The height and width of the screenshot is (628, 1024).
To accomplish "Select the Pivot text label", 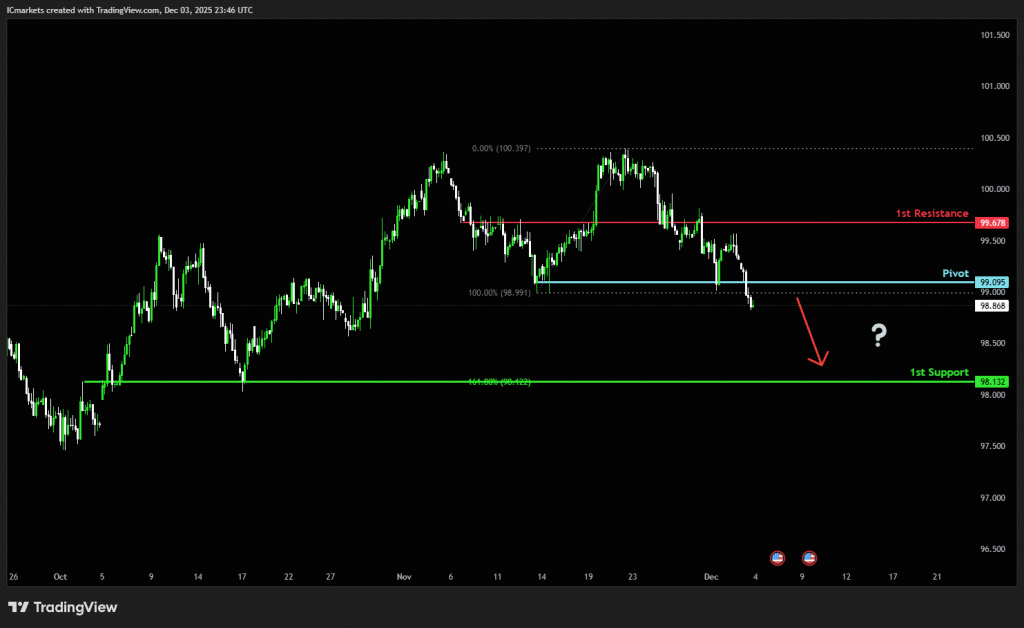I will coord(955,272).
